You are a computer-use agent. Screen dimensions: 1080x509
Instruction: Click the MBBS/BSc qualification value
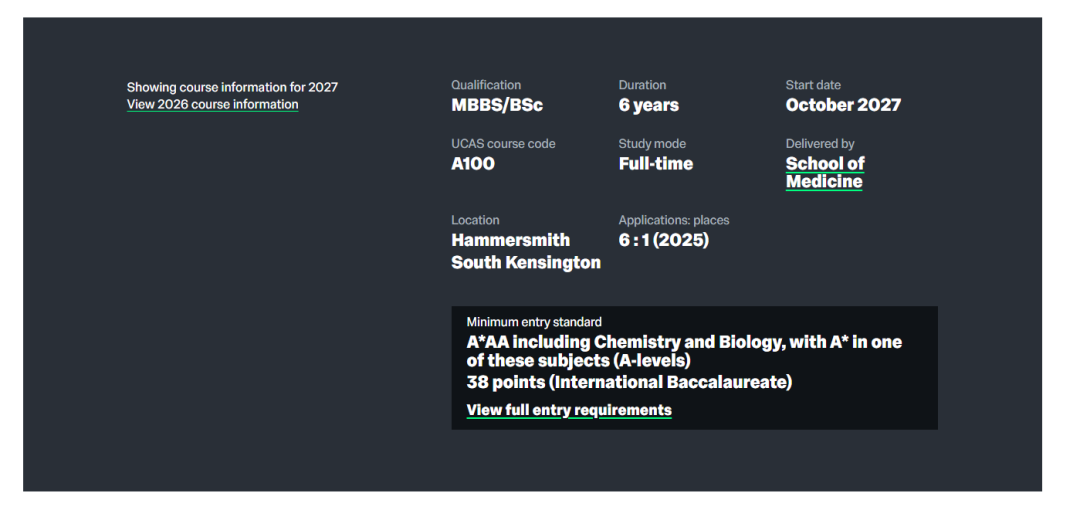tap(497, 105)
